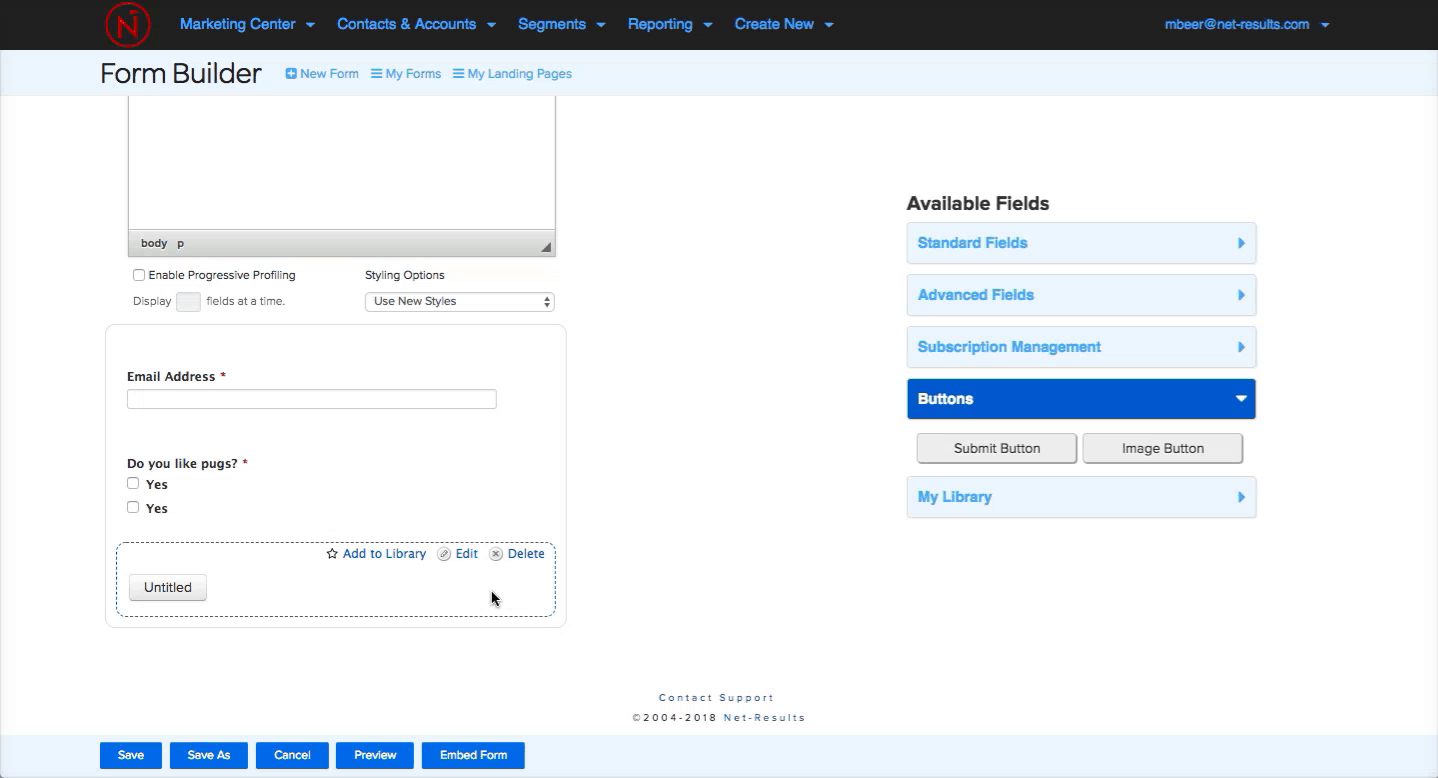
Task: Open the Segments menu
Action: [x=561, y=24]
